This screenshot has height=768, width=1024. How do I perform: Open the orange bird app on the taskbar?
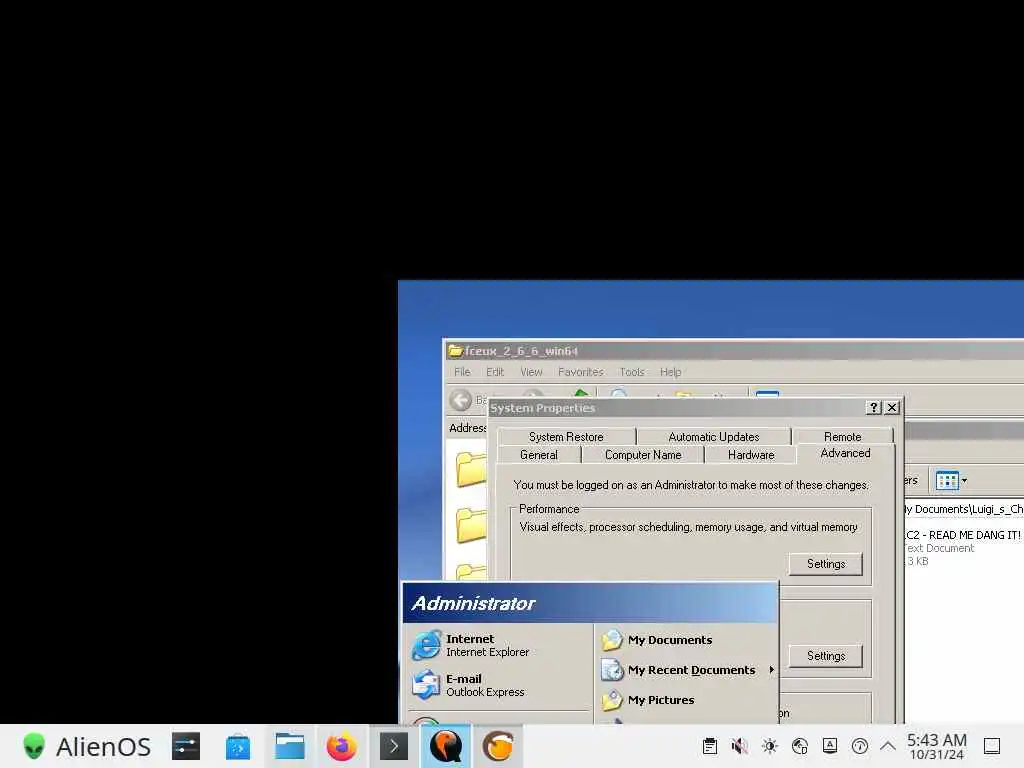[498, 746]
